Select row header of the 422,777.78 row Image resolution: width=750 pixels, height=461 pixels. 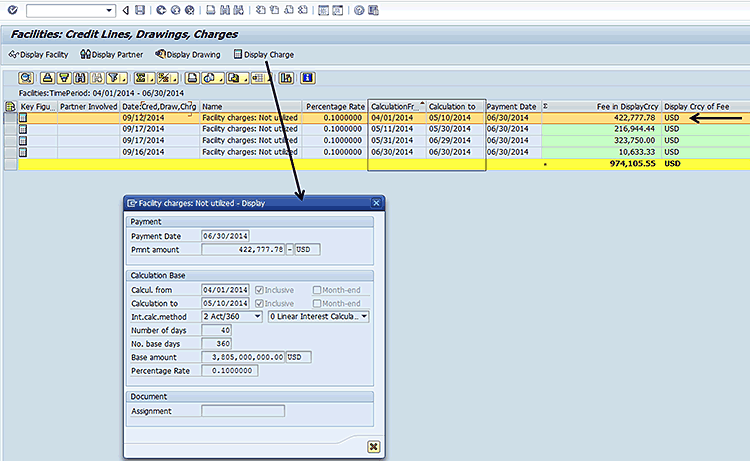point(11,118)
